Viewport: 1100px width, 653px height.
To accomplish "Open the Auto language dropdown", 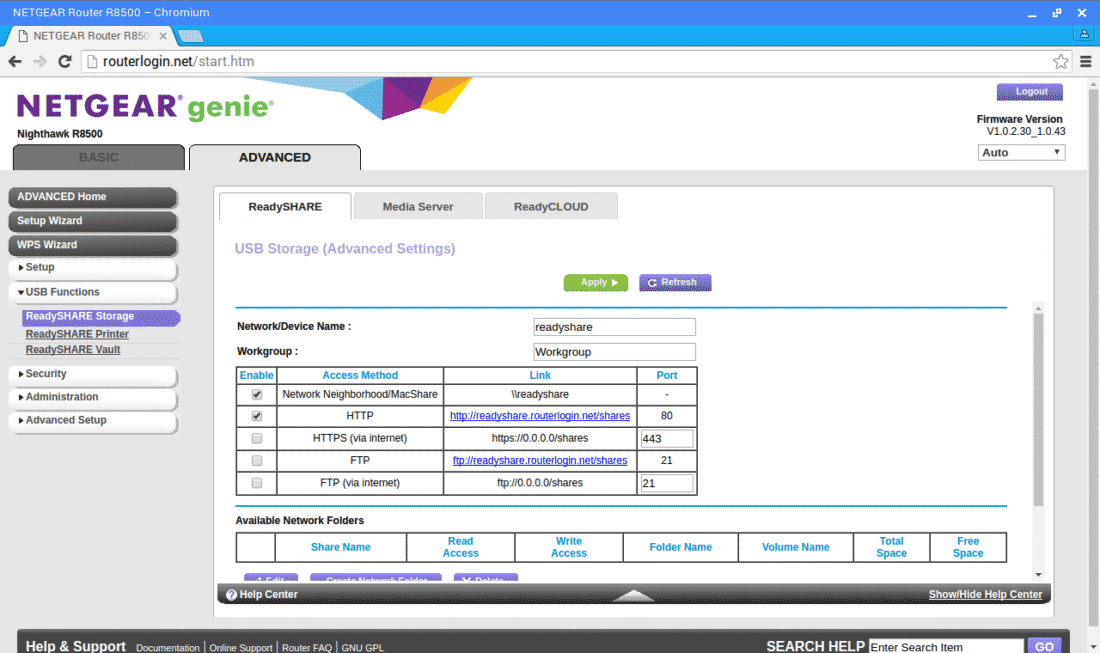I will 1021,152.
